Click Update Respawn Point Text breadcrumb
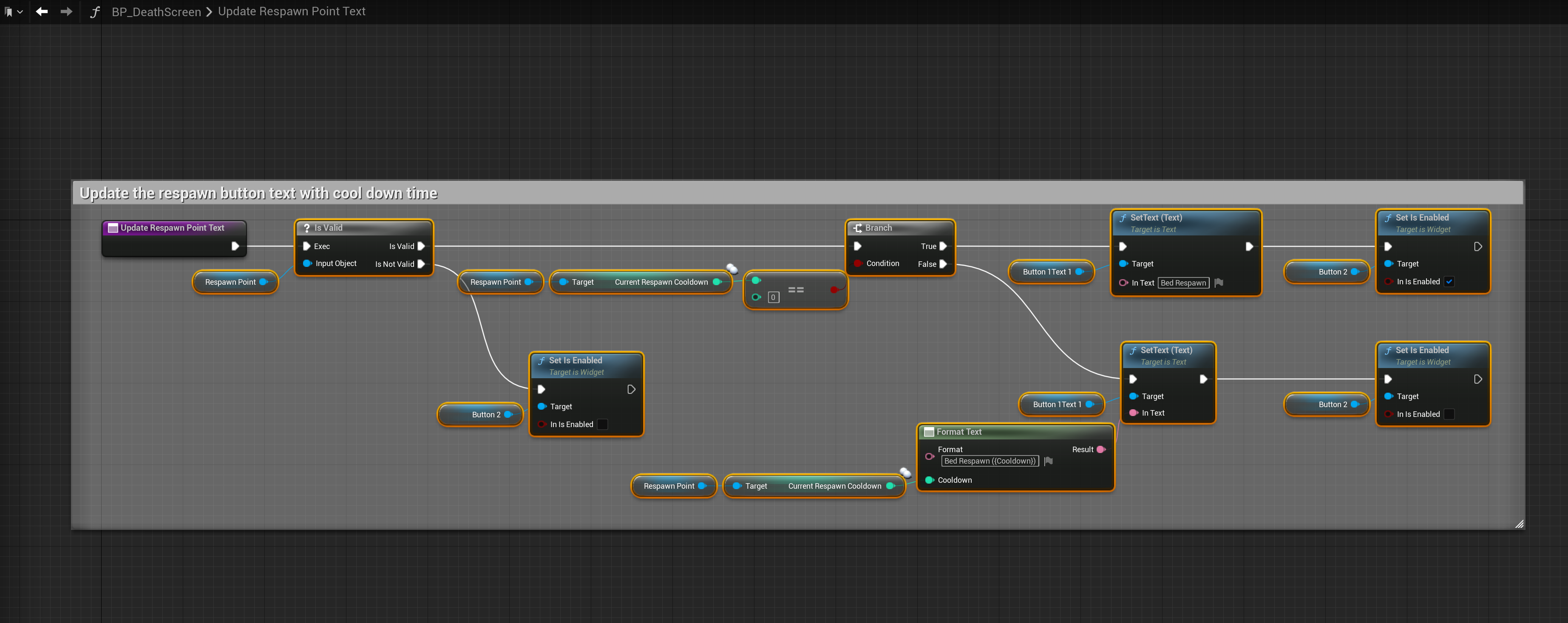This screenshot has width=1568, height=623. coord(292,11)
